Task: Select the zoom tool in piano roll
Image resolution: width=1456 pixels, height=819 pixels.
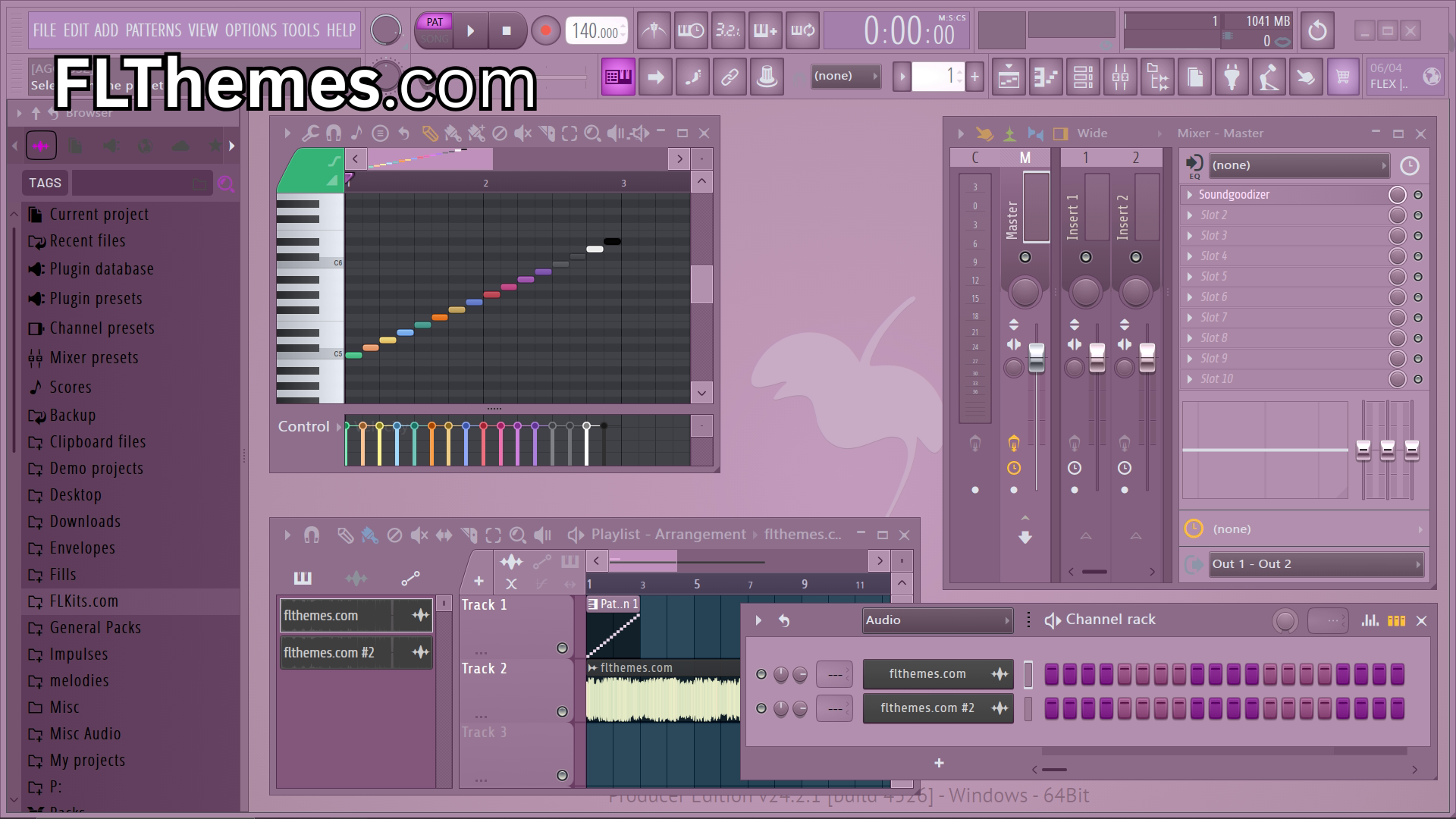Action: pyautogui.click(x=592, y=133)
